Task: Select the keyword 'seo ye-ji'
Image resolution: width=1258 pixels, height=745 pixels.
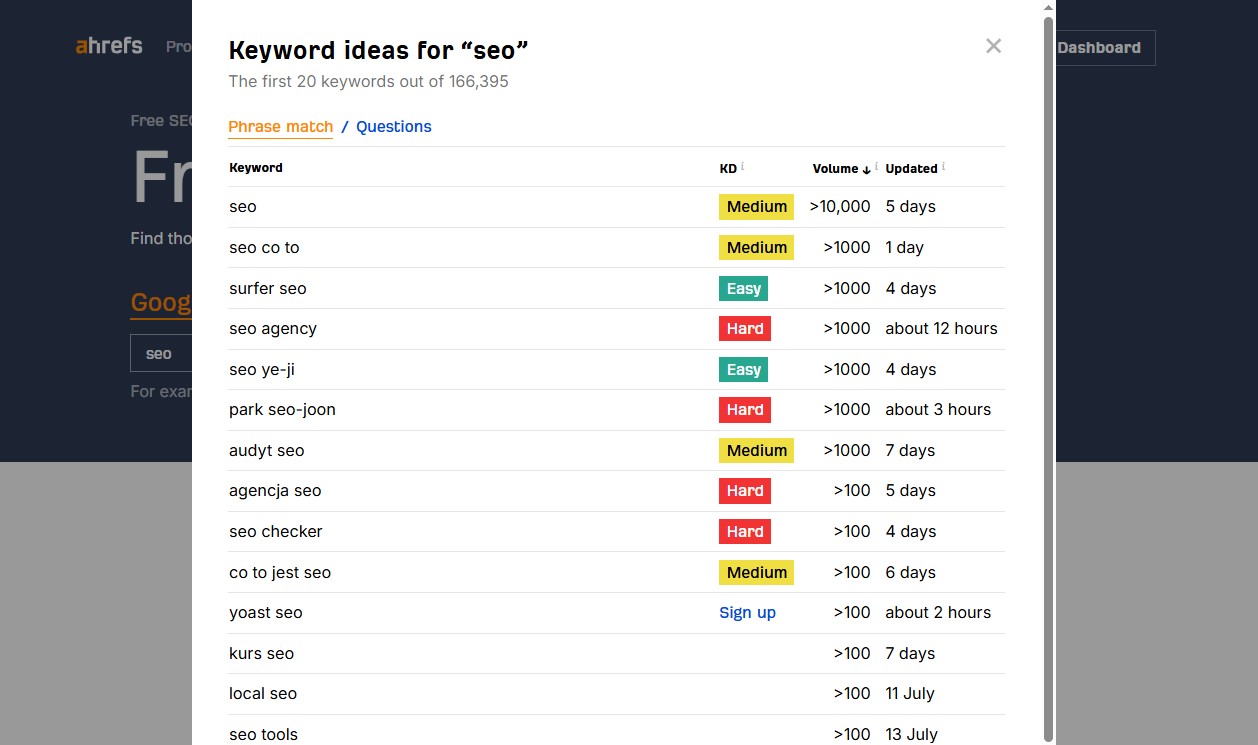Action: (262, 370)
